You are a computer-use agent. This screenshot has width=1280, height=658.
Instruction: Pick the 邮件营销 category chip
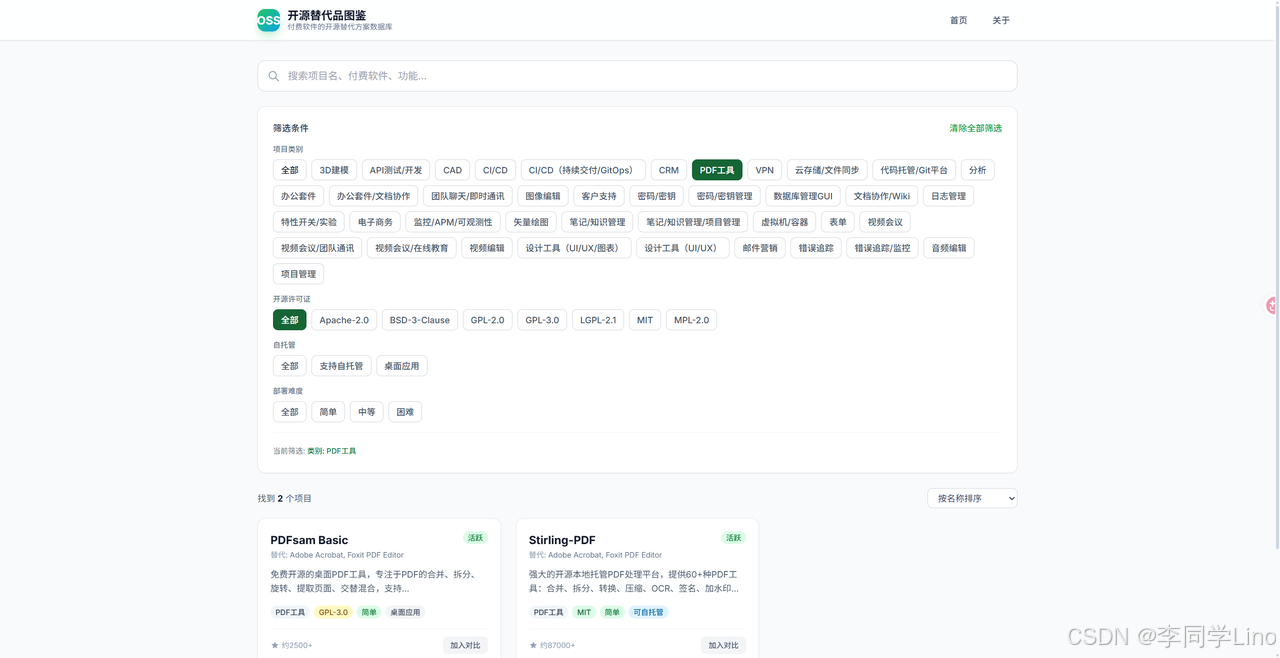pyautogui.click(x=760, y=248)
